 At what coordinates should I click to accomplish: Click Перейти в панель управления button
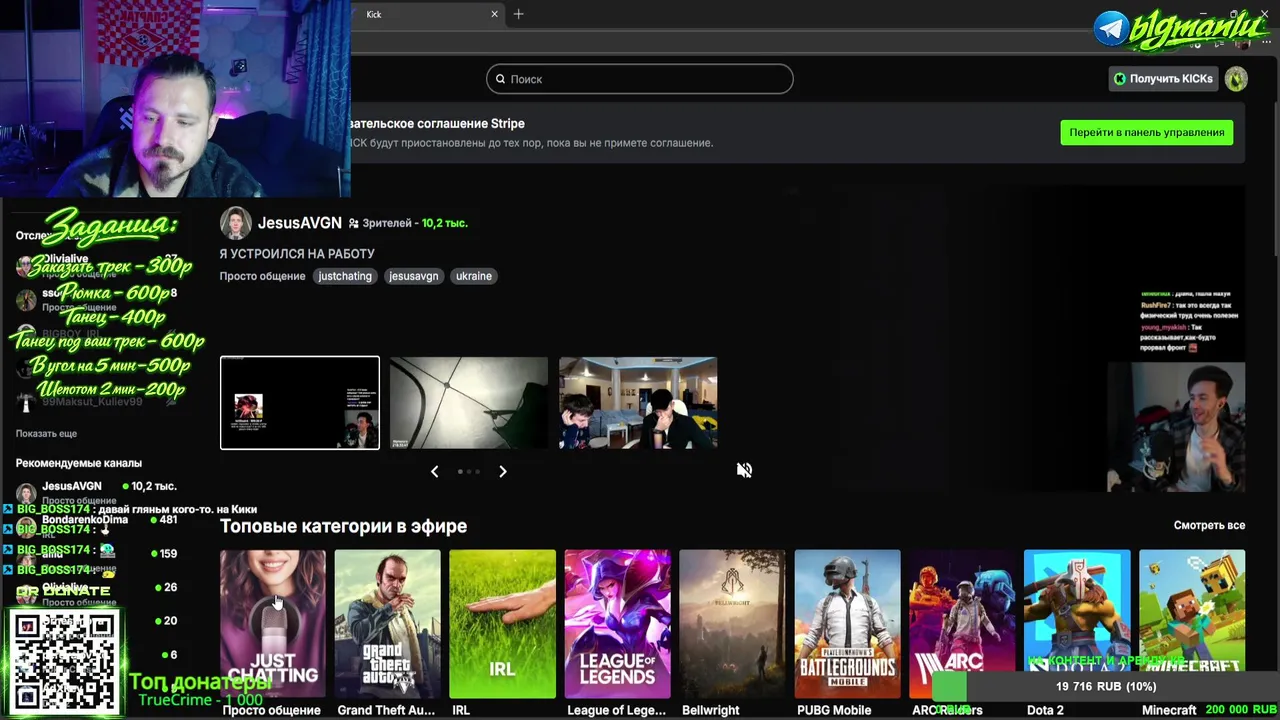[1147, 132]
